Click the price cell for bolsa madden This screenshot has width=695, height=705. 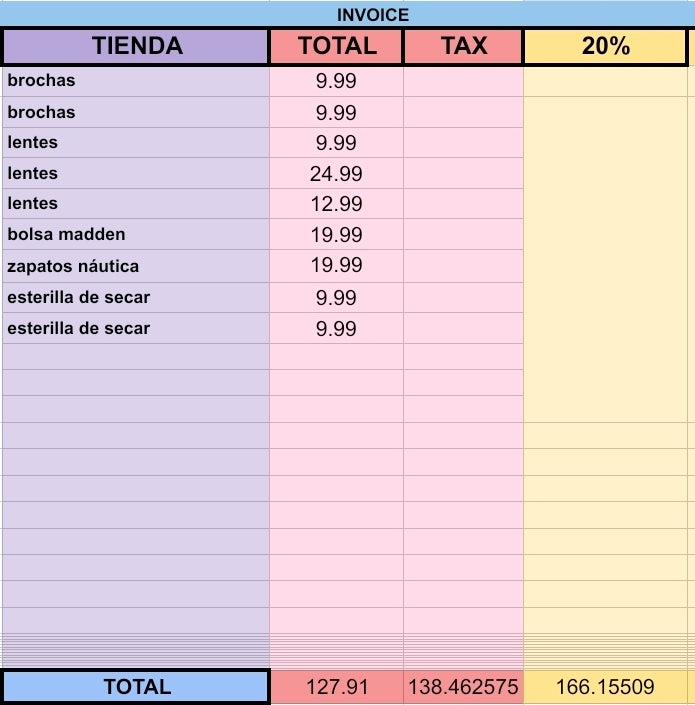click(x=336, y=234)
